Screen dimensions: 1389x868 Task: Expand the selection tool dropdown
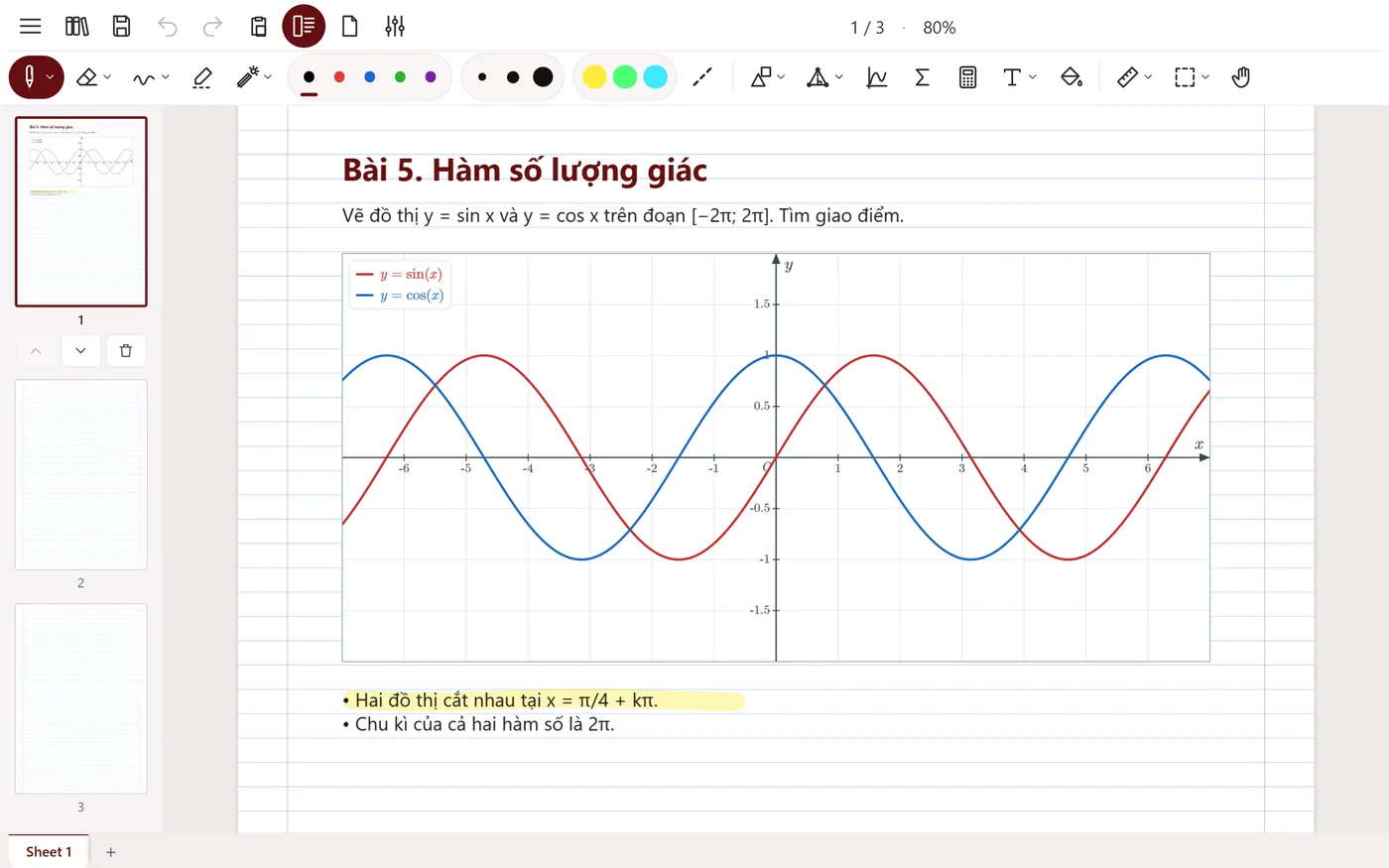(1205, 77)
